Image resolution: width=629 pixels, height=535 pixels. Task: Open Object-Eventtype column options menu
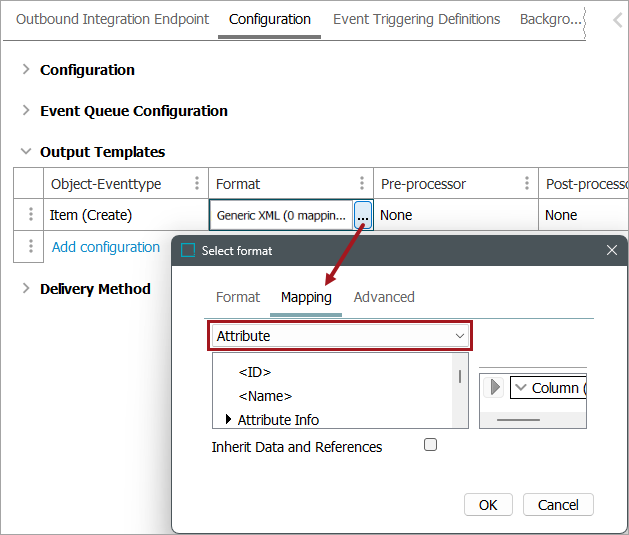click(197, 184)
